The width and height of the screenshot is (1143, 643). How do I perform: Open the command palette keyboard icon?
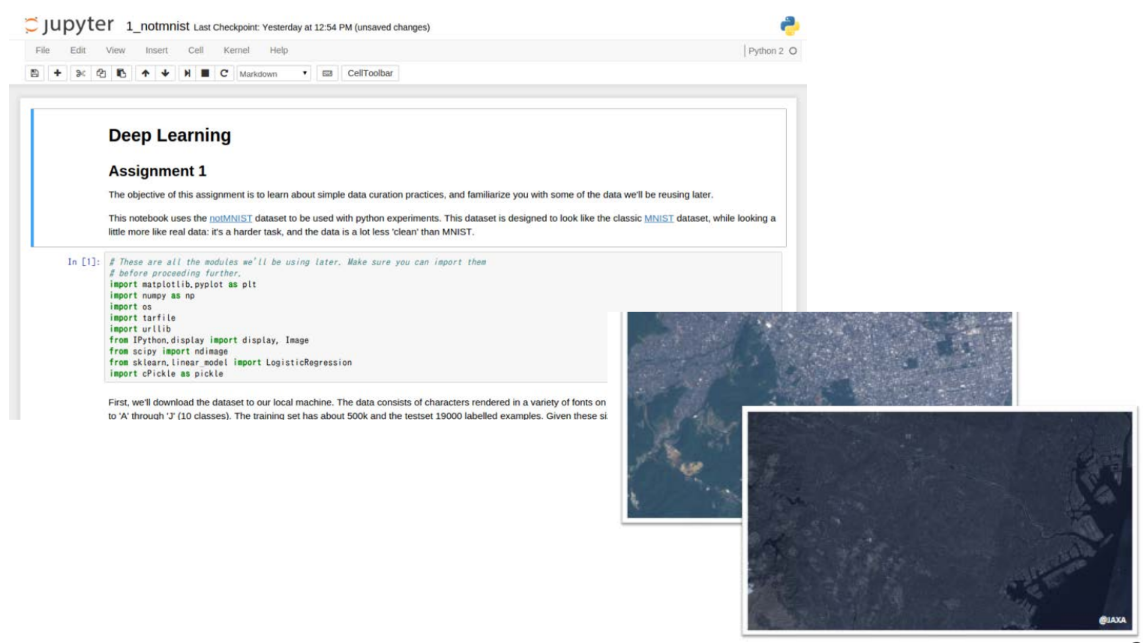tap(327, 73)
